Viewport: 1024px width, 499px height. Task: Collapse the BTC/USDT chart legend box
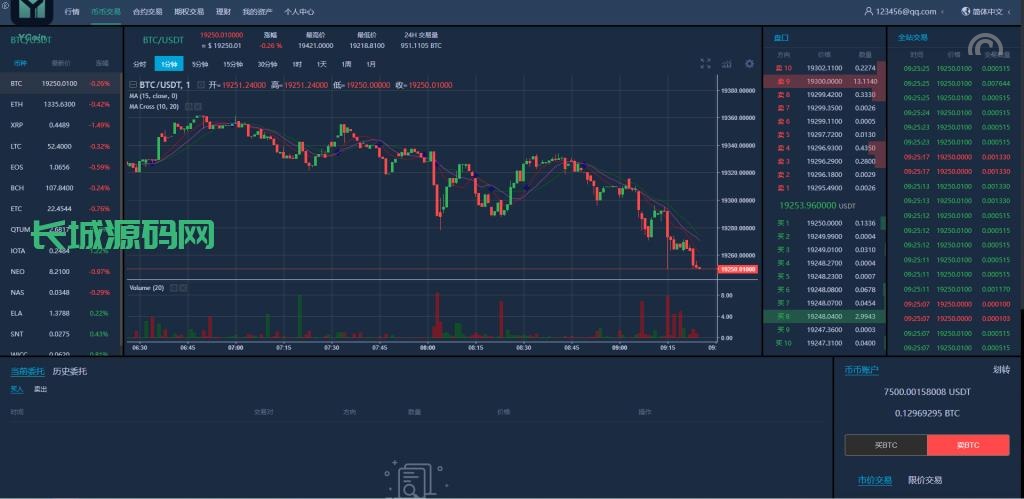pos(133,85)
